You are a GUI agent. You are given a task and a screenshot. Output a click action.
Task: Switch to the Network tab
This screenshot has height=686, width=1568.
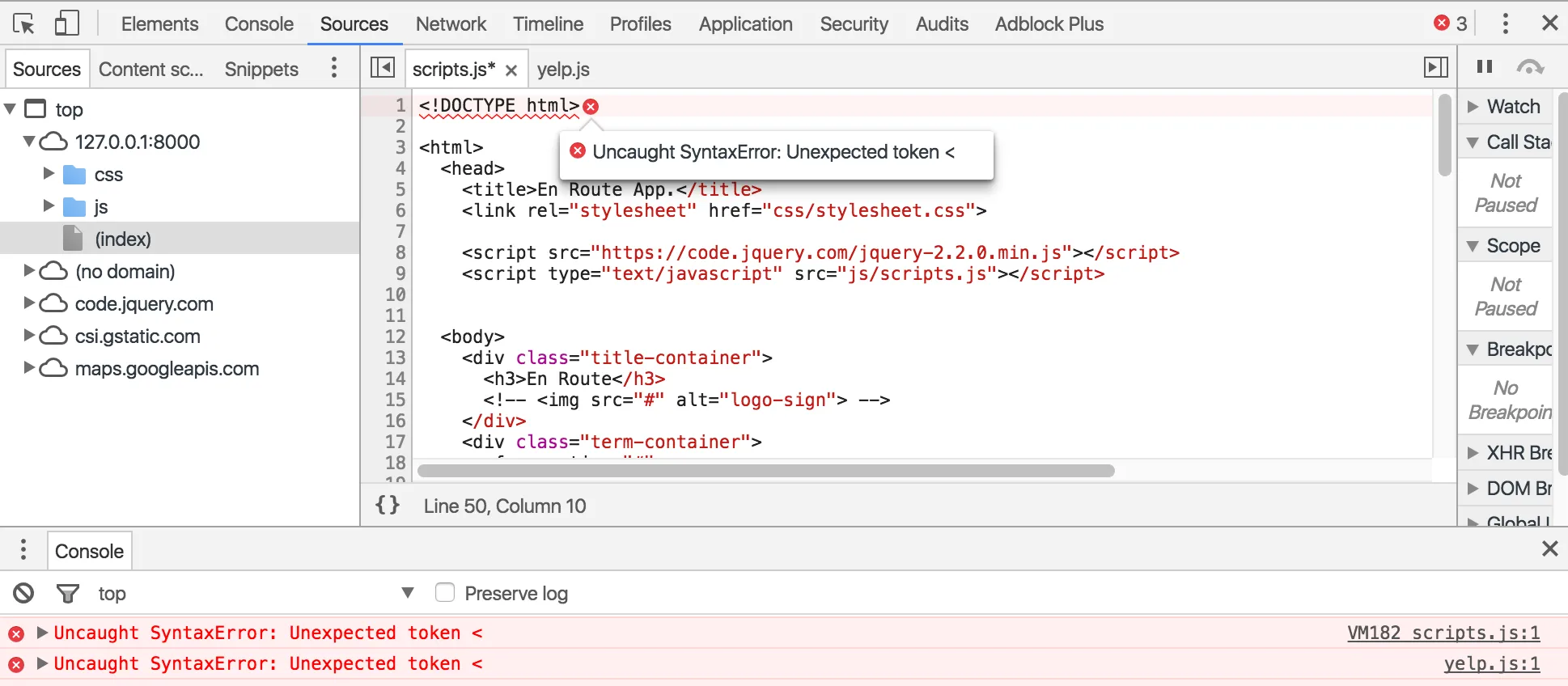(451, 24)
